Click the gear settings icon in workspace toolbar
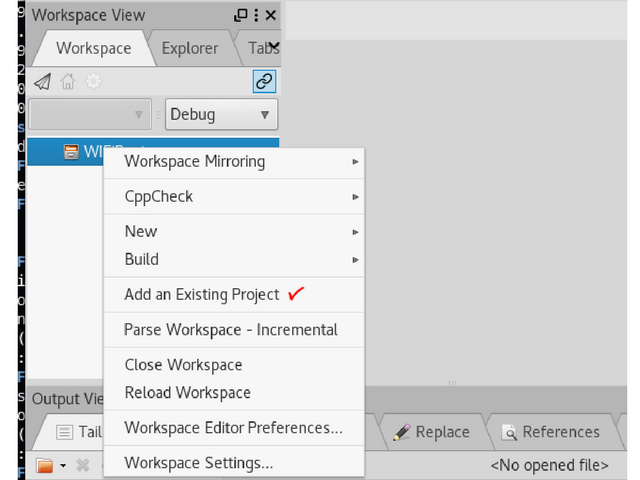Image resolution: width=640 pixels, height=480 pixels. tap(93, 82)
